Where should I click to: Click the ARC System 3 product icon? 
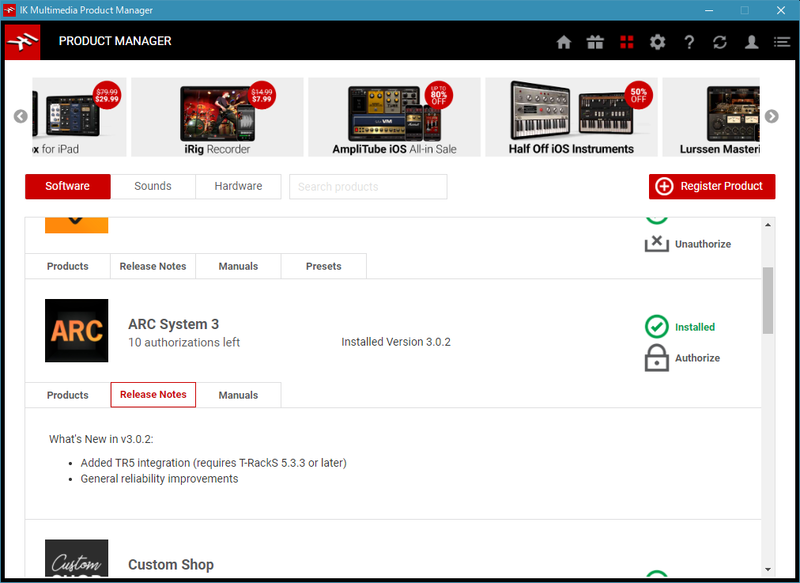click(77, 331)
